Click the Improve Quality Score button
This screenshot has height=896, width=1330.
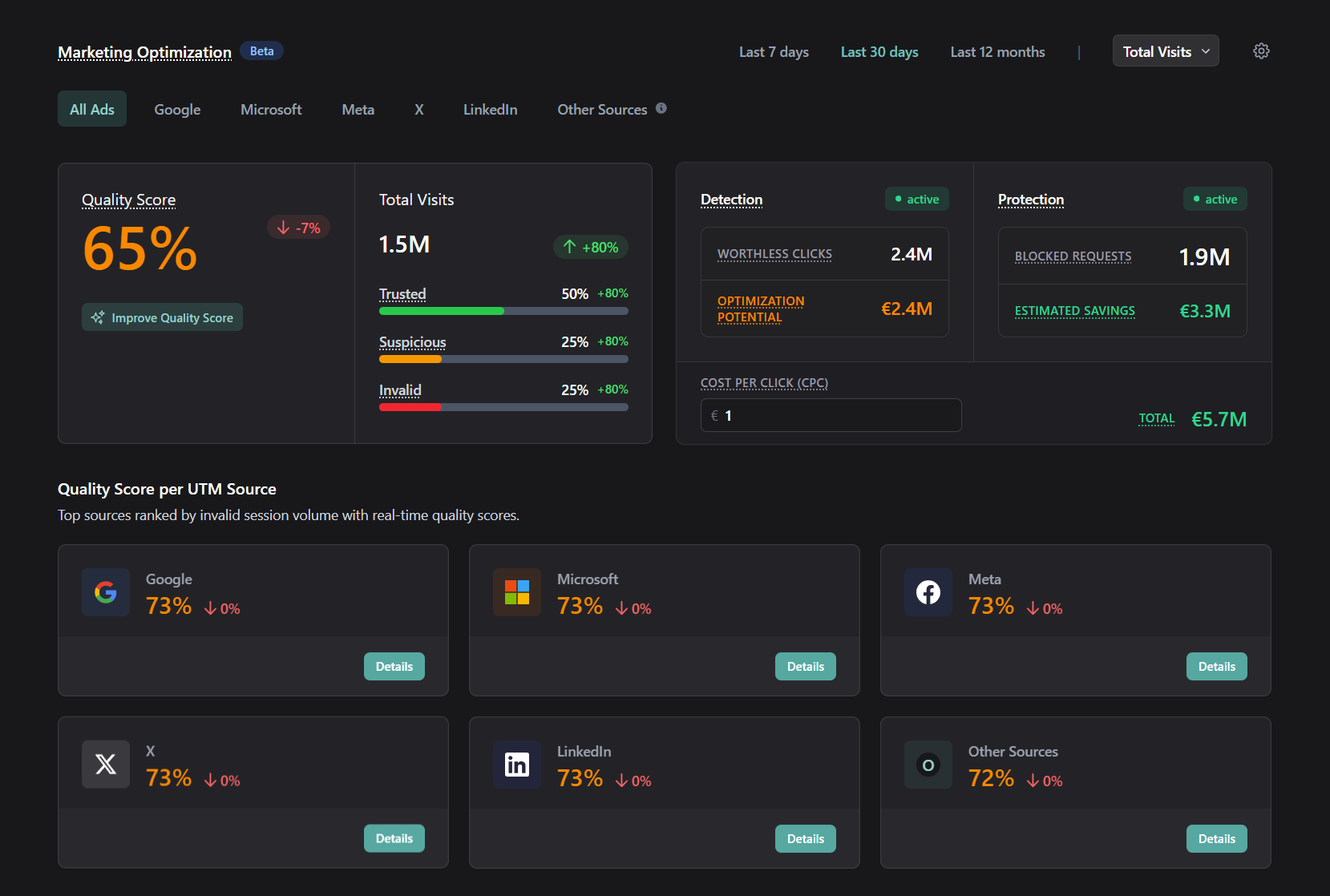click(x=162, y=317)
